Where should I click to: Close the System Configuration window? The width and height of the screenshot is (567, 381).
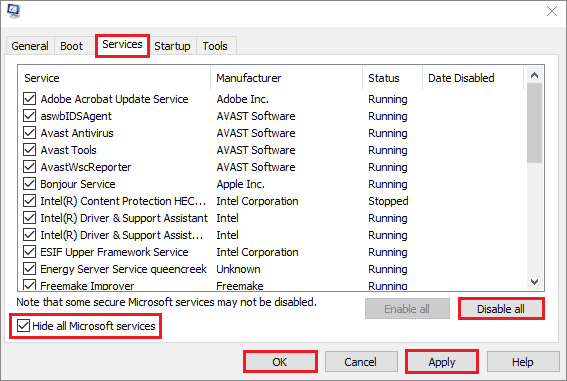pyautogui.click(x=552, y=11)
